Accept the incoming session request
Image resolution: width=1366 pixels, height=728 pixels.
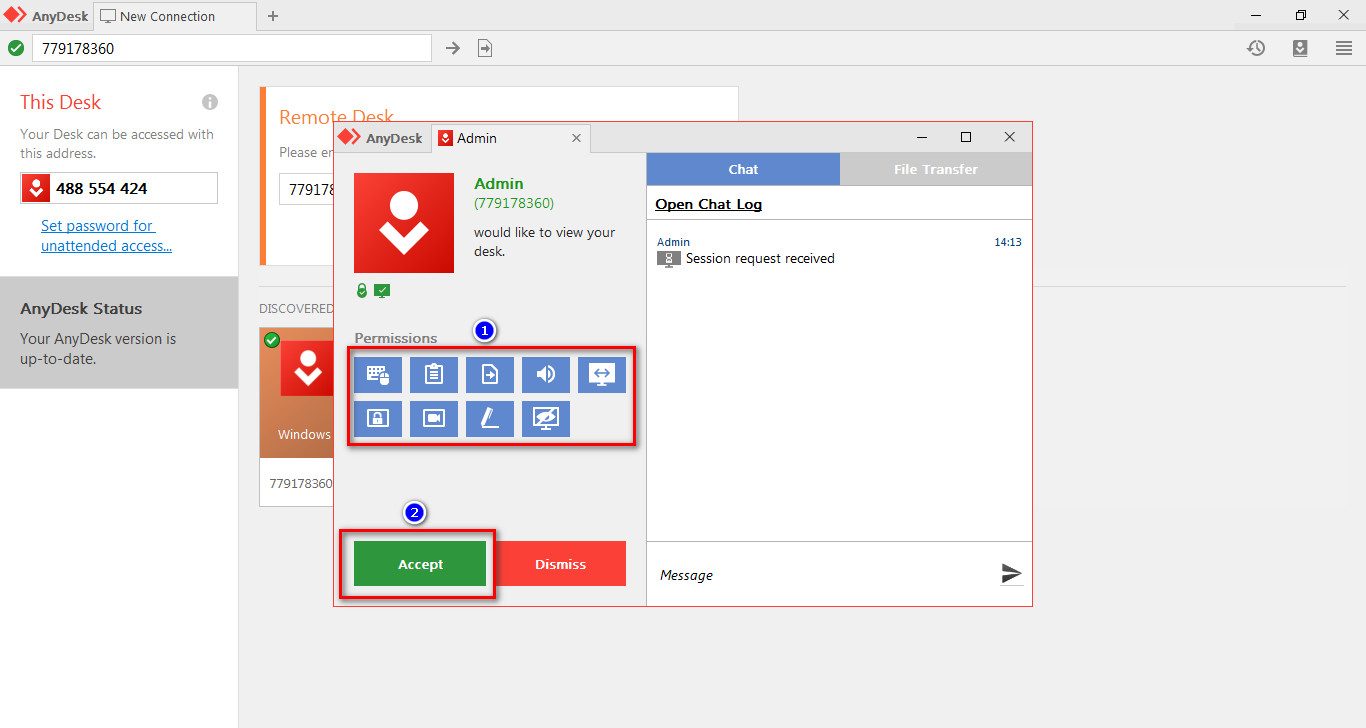pos(420,564)
